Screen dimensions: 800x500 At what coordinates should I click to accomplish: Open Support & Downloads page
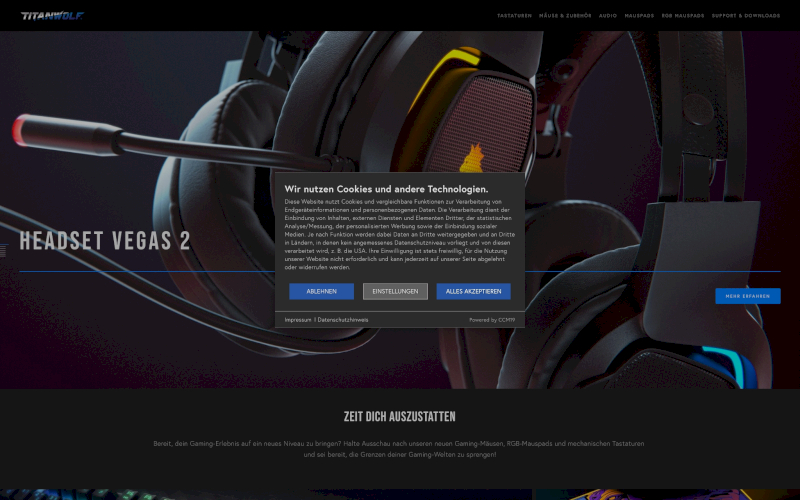pos(745,16)
